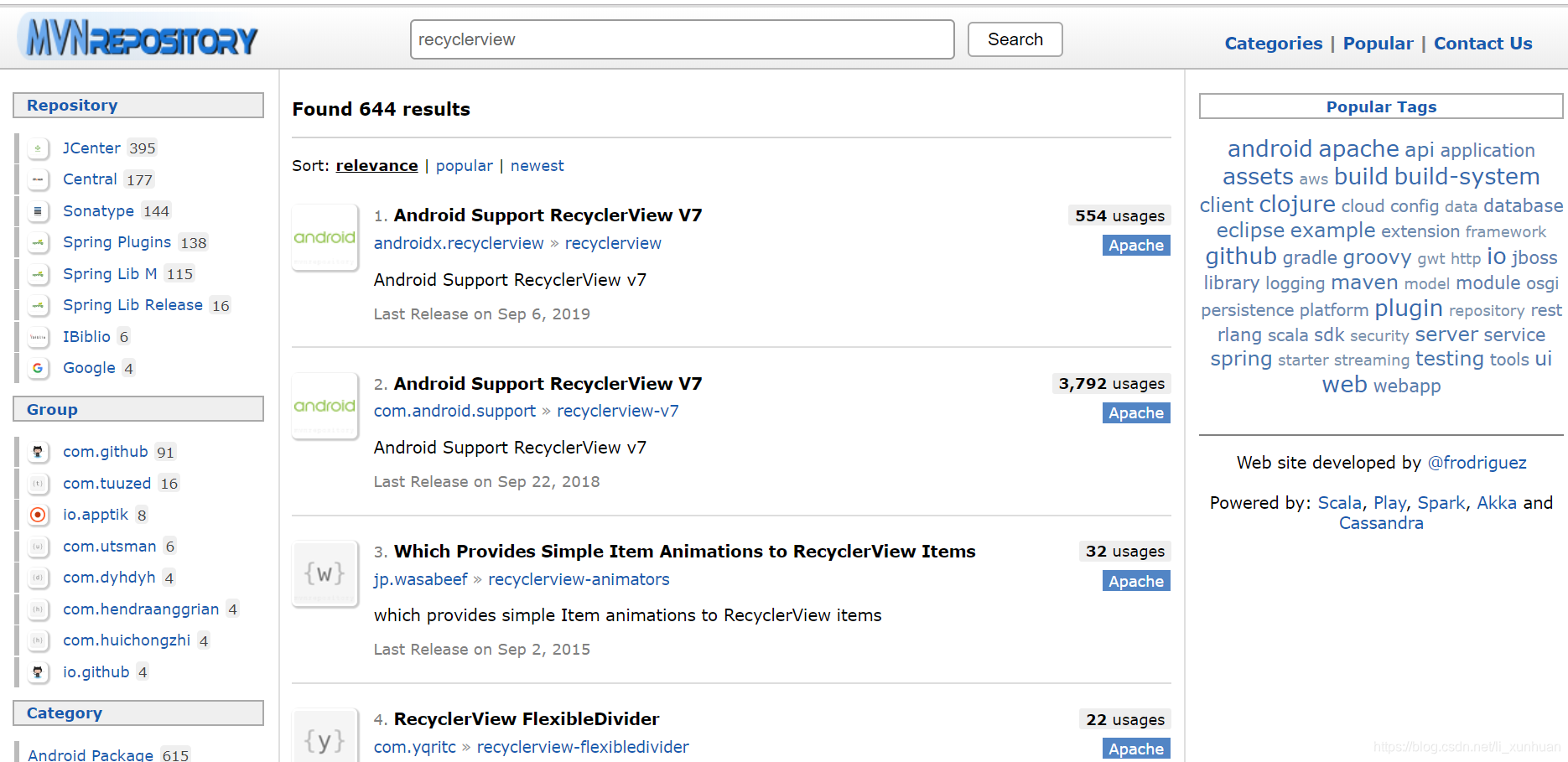Open the recyclerview-v7 artifact link

[618, 411]
